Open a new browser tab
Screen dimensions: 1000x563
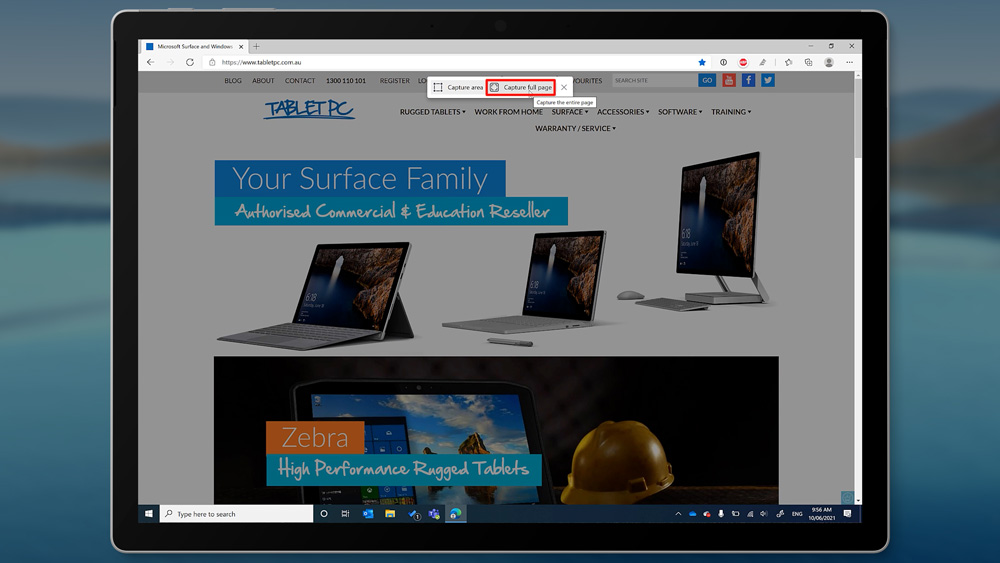tap(256, 47)
